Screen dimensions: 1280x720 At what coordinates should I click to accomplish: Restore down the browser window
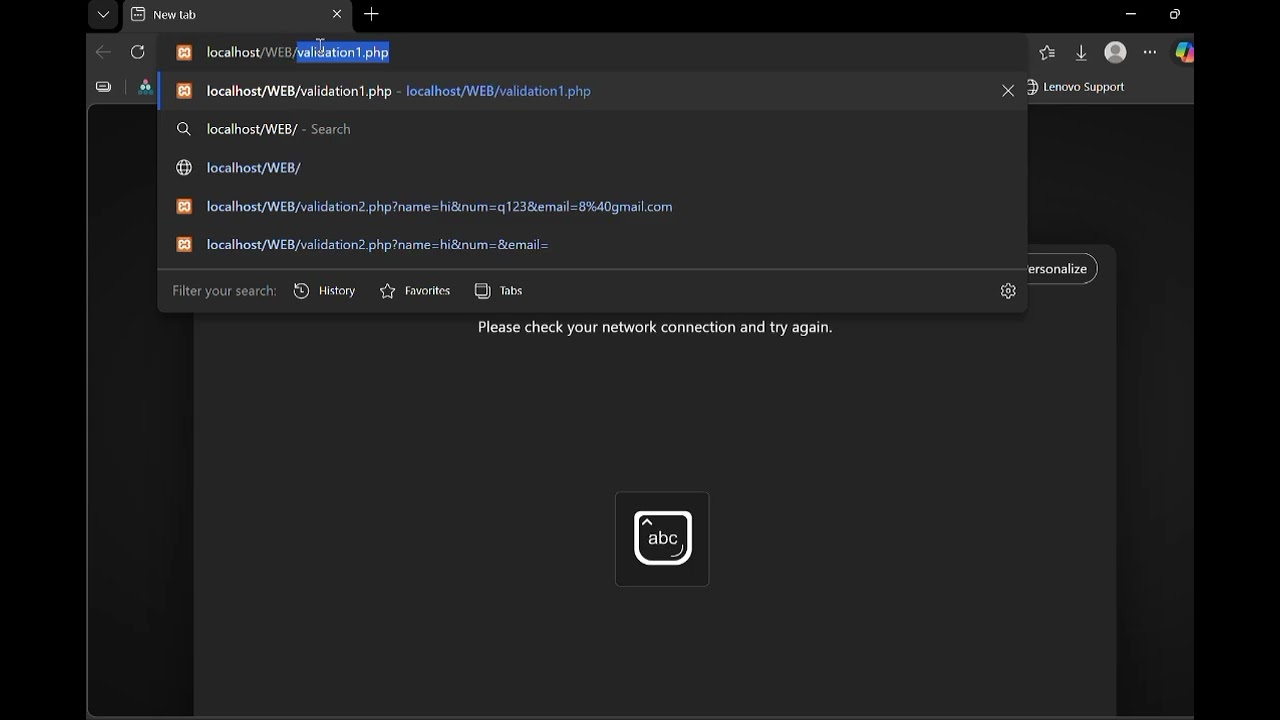point(1175,14)
